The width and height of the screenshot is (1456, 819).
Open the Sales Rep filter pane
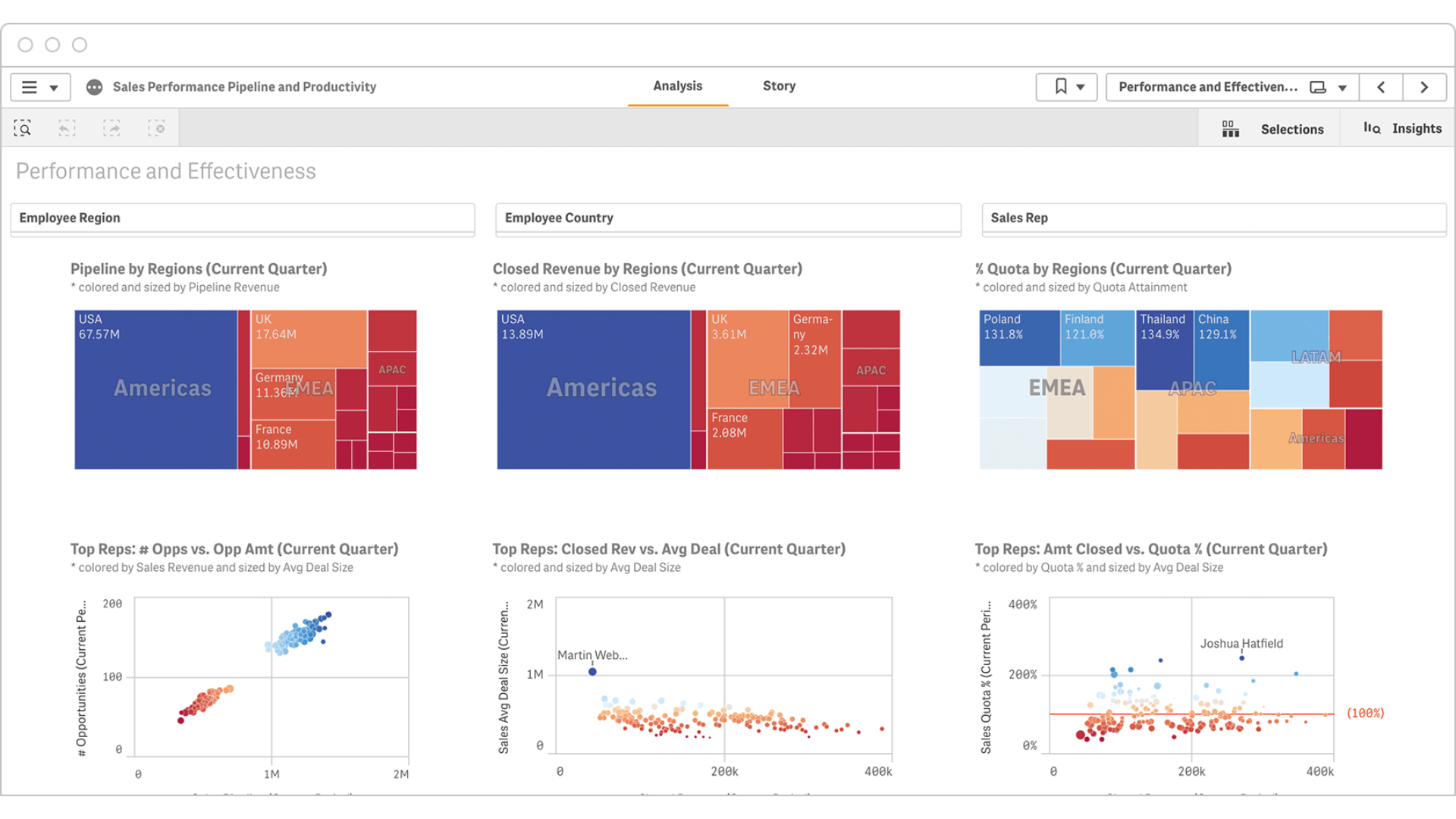coord(1213,218)
